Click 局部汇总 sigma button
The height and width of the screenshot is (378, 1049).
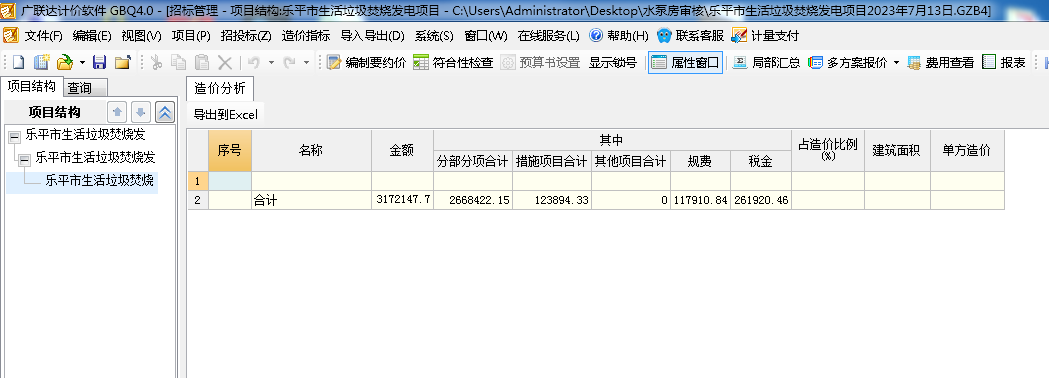(x=766, y=63)
